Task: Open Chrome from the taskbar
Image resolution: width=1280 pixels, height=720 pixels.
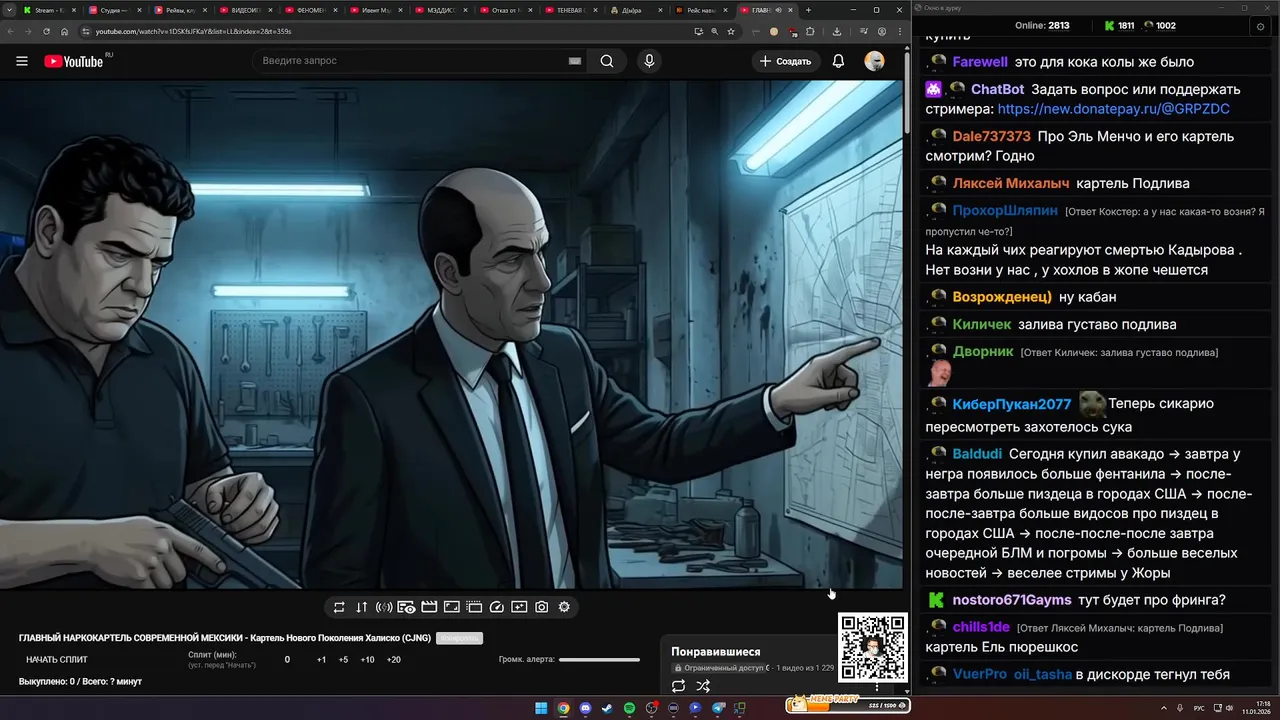Action: pyautogui.click(x=563, y=708)
